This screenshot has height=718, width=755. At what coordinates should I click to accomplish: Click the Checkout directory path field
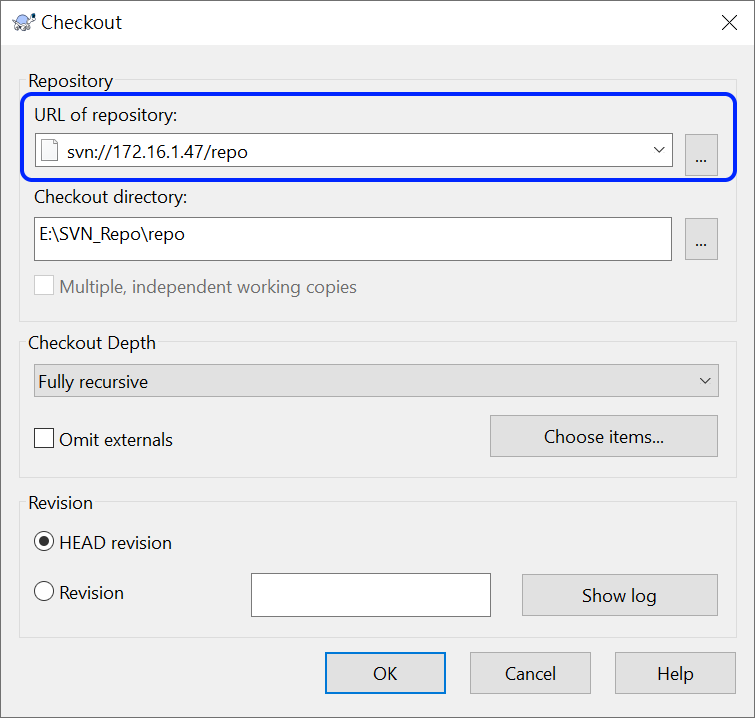[353, 239]
